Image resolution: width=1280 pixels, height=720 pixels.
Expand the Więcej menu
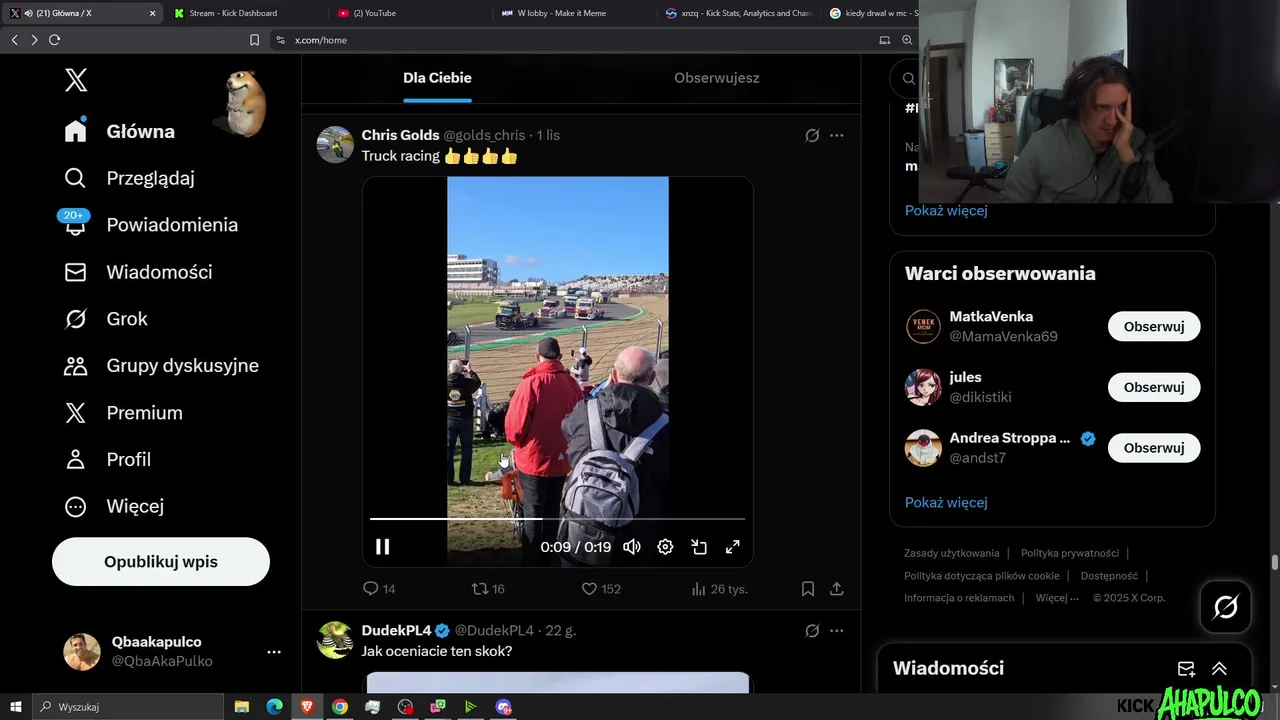[114, 506]
